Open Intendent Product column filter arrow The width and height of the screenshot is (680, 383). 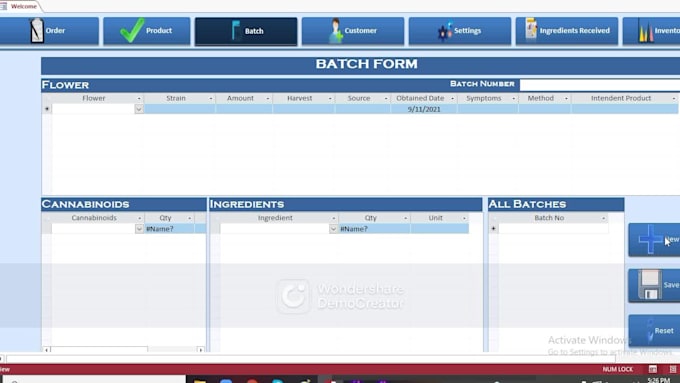pos(673,98)
